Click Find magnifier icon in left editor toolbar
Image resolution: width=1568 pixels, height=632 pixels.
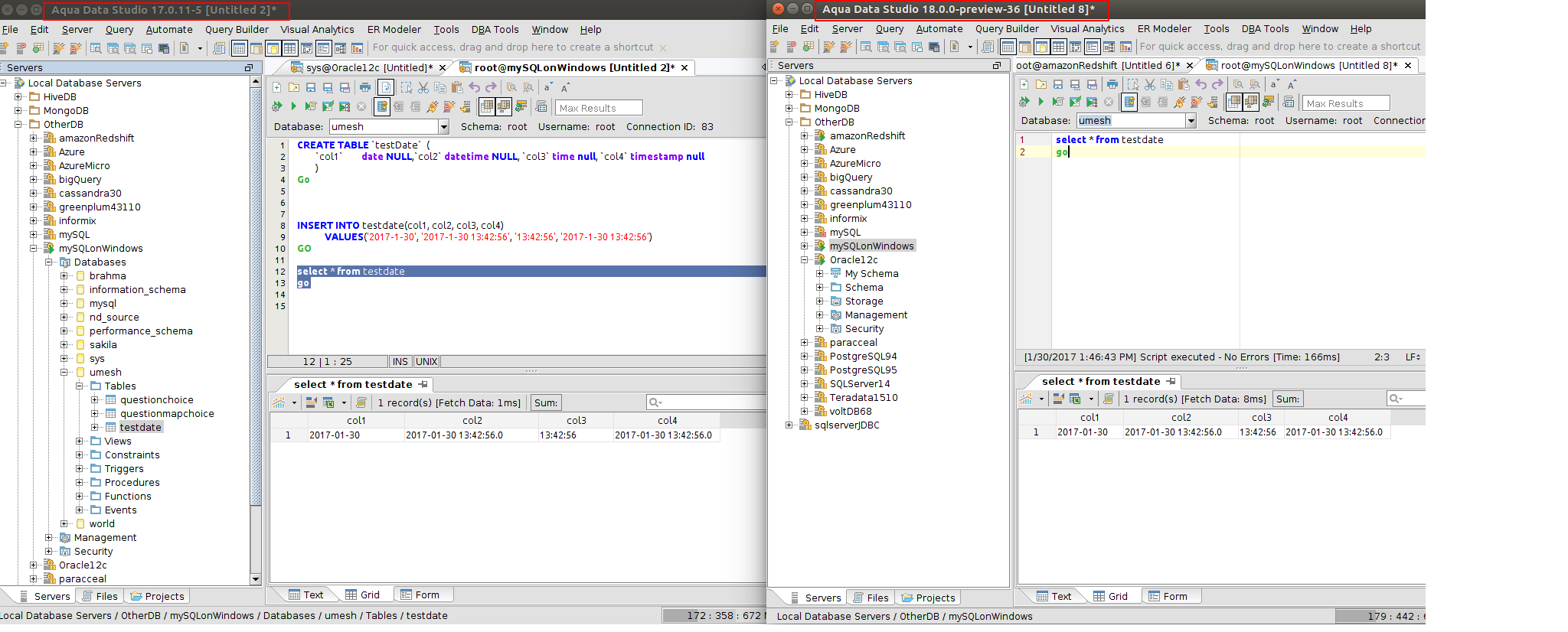coord(511,87)
